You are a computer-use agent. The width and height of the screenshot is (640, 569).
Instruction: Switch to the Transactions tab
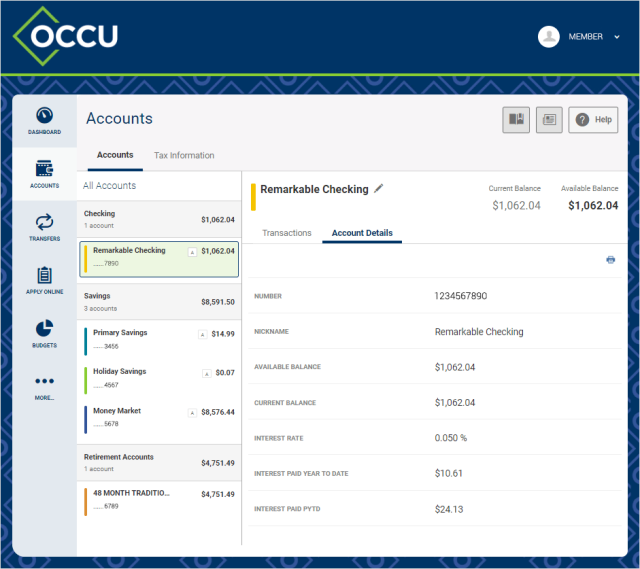[x=287, y=233]
